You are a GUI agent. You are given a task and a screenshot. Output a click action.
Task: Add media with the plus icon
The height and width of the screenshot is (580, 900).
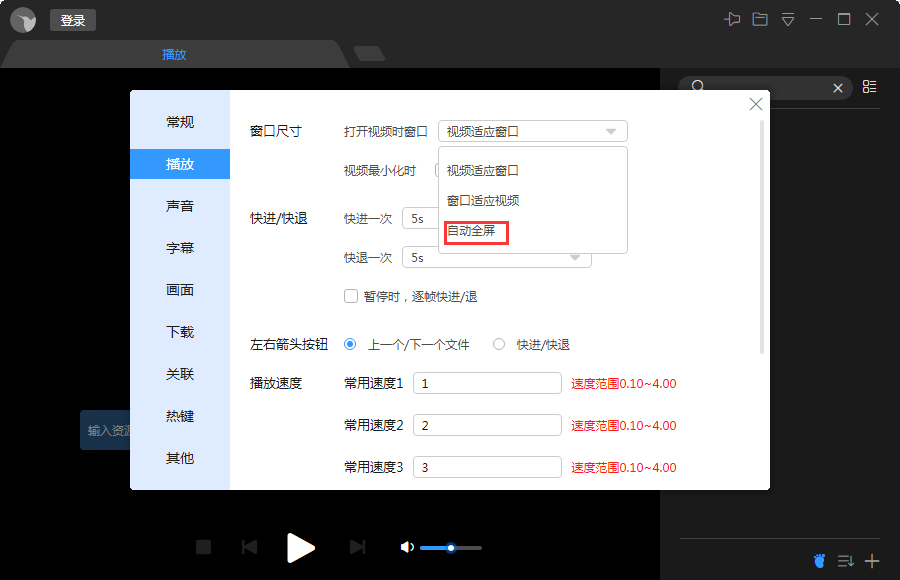(x=869, y=561)
